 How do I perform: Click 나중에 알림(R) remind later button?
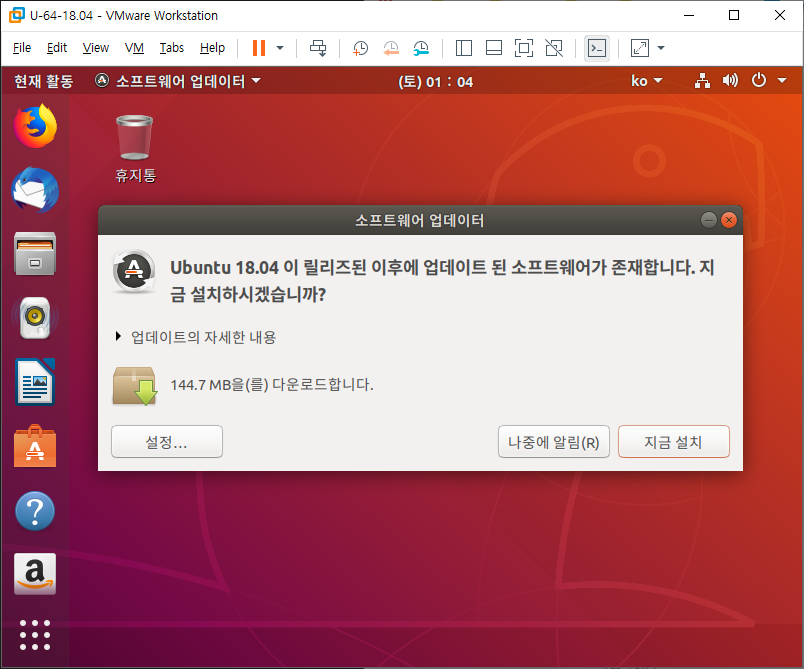pyautogui.click(x=554, y=441)
